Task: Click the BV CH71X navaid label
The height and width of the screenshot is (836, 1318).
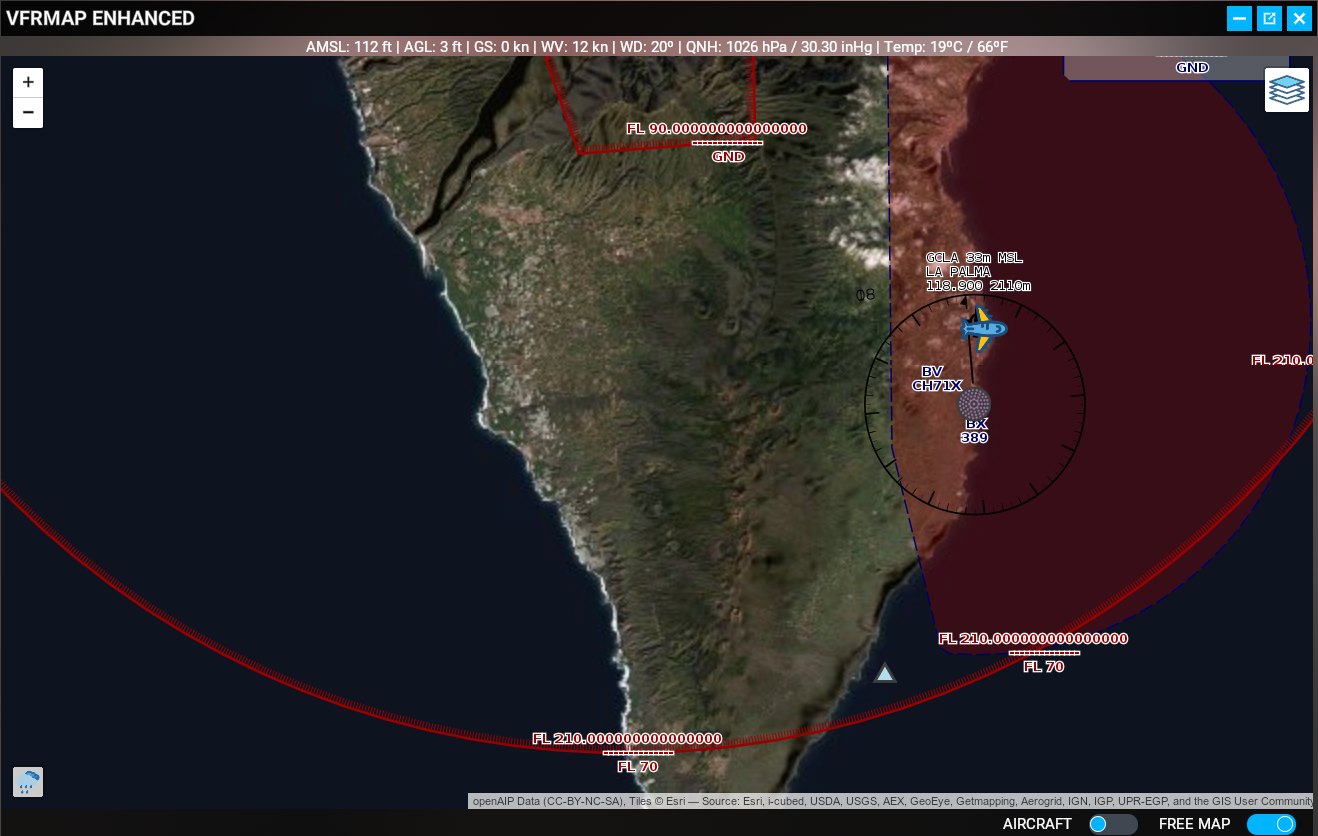Action: (936, 379)
